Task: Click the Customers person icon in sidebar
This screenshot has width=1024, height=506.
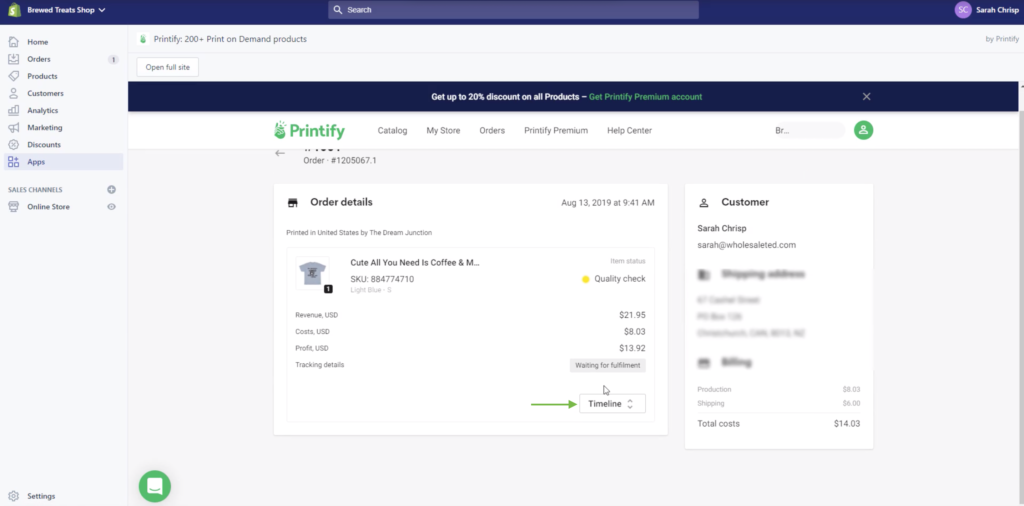Action: 13,93
